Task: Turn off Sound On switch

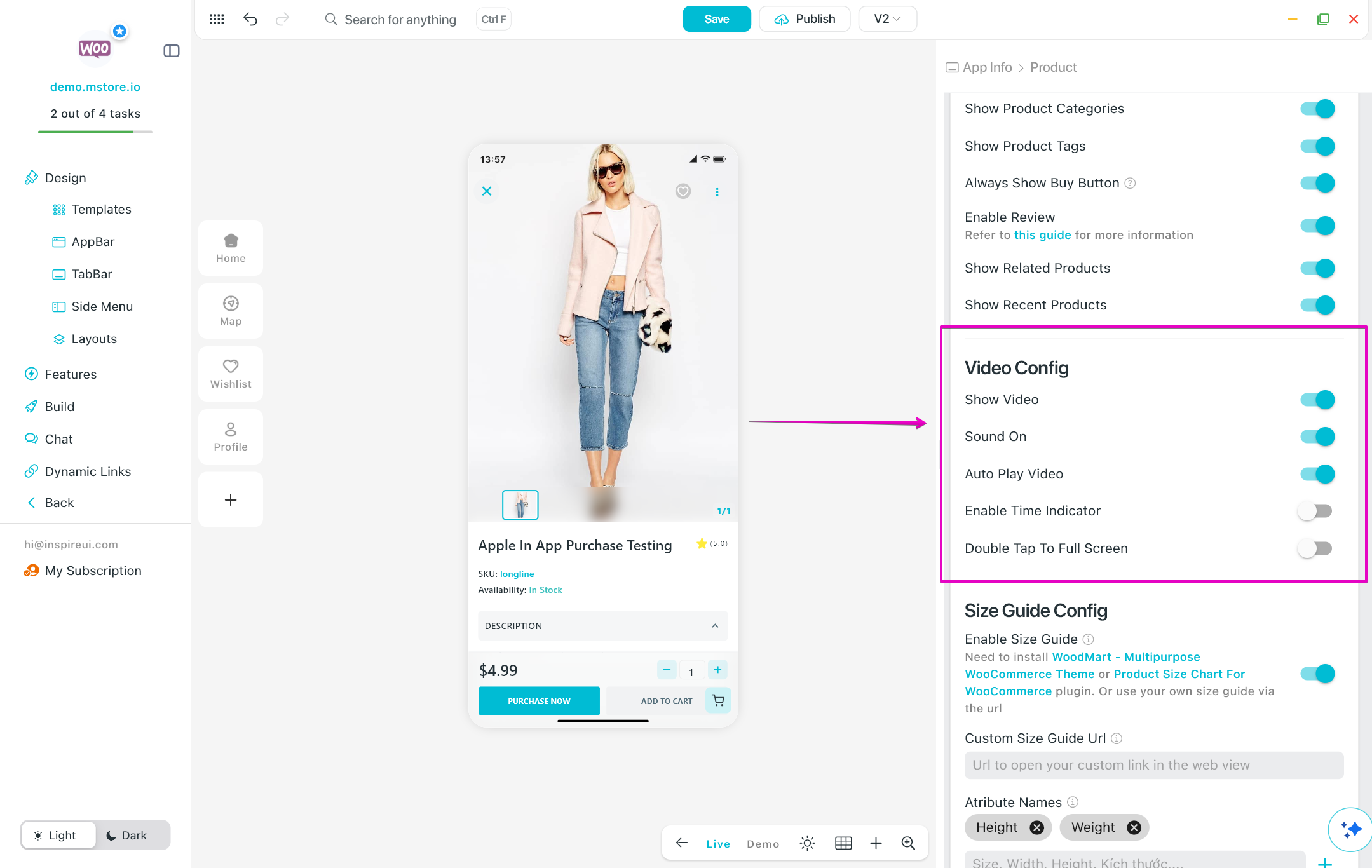Action: [1317, 437]
